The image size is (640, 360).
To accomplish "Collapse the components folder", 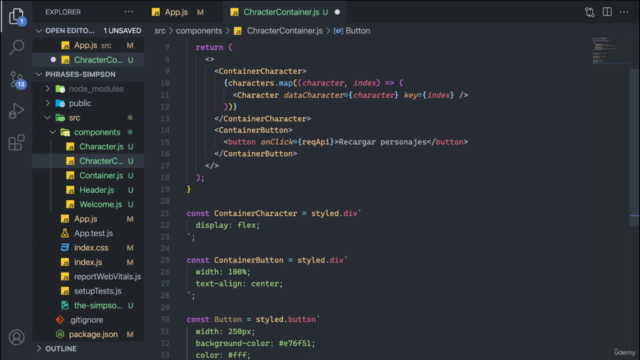I will point(53,132).
